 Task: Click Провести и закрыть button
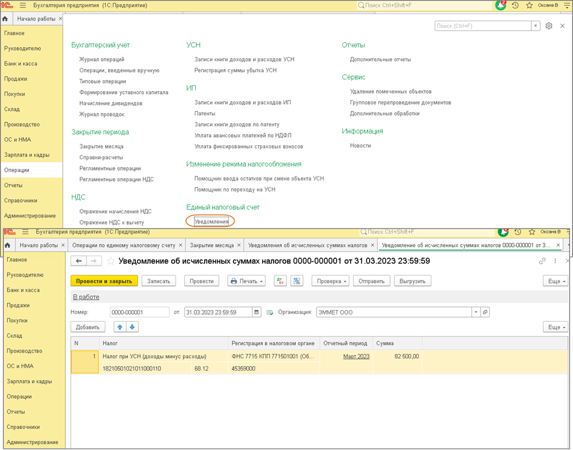coord(104,281)
